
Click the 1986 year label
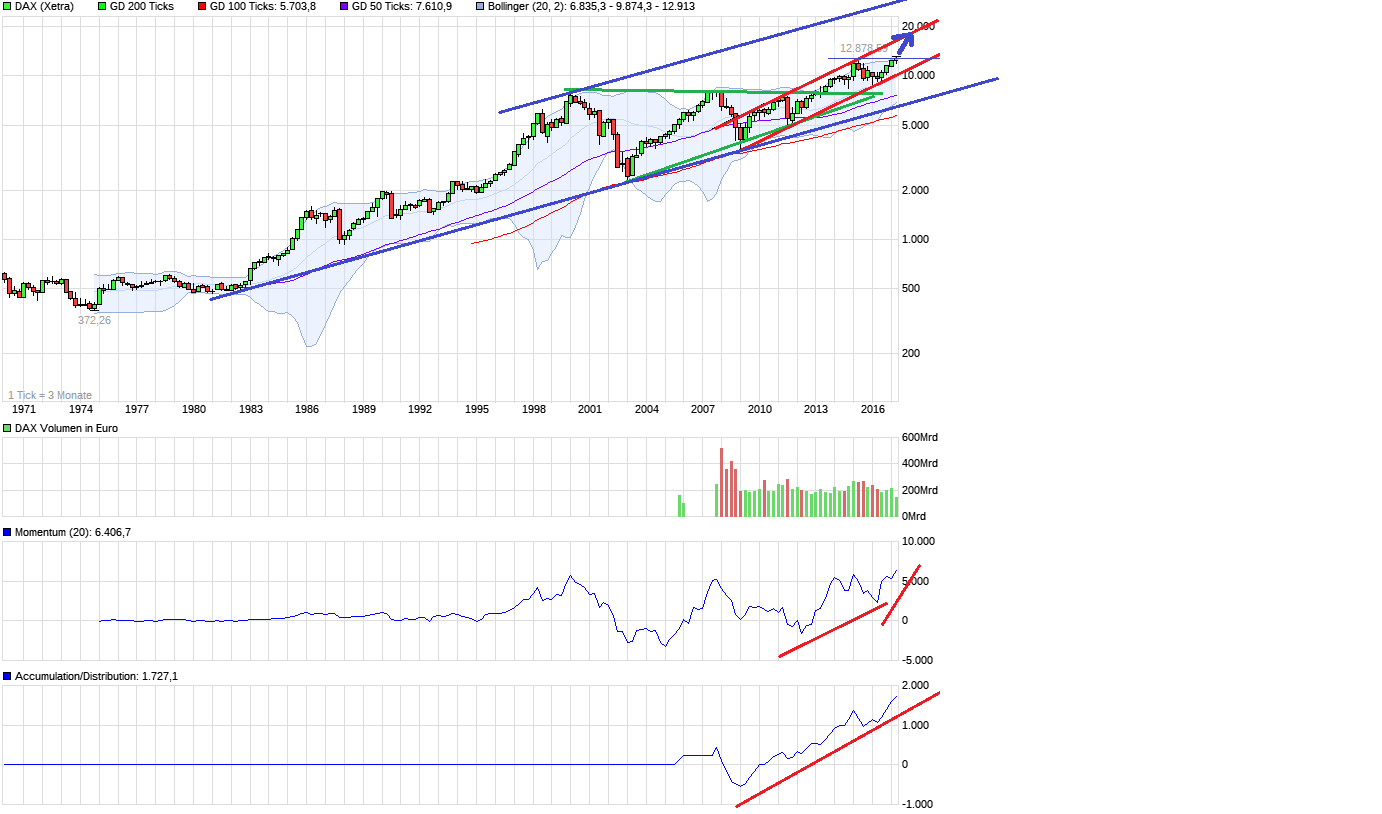307,409
